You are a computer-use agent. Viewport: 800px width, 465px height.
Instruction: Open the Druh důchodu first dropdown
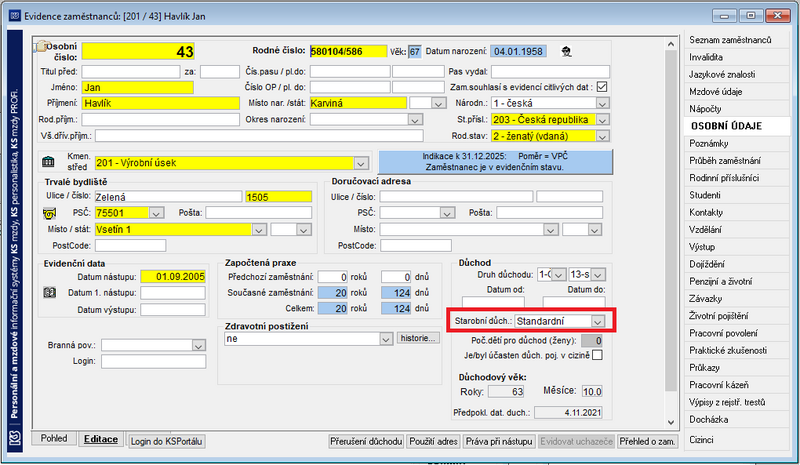click(559, 275)
